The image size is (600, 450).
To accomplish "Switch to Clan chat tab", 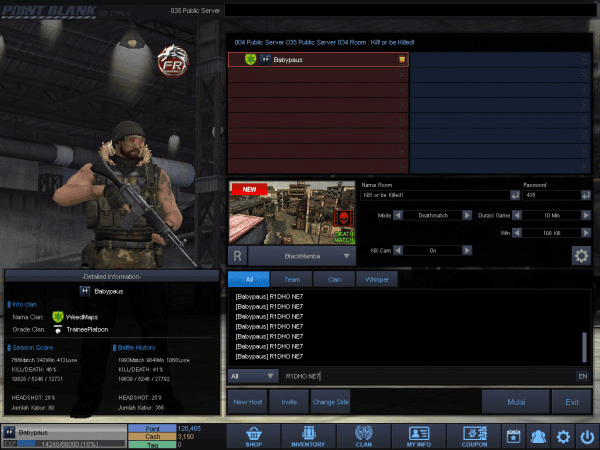I will point(334,279).
